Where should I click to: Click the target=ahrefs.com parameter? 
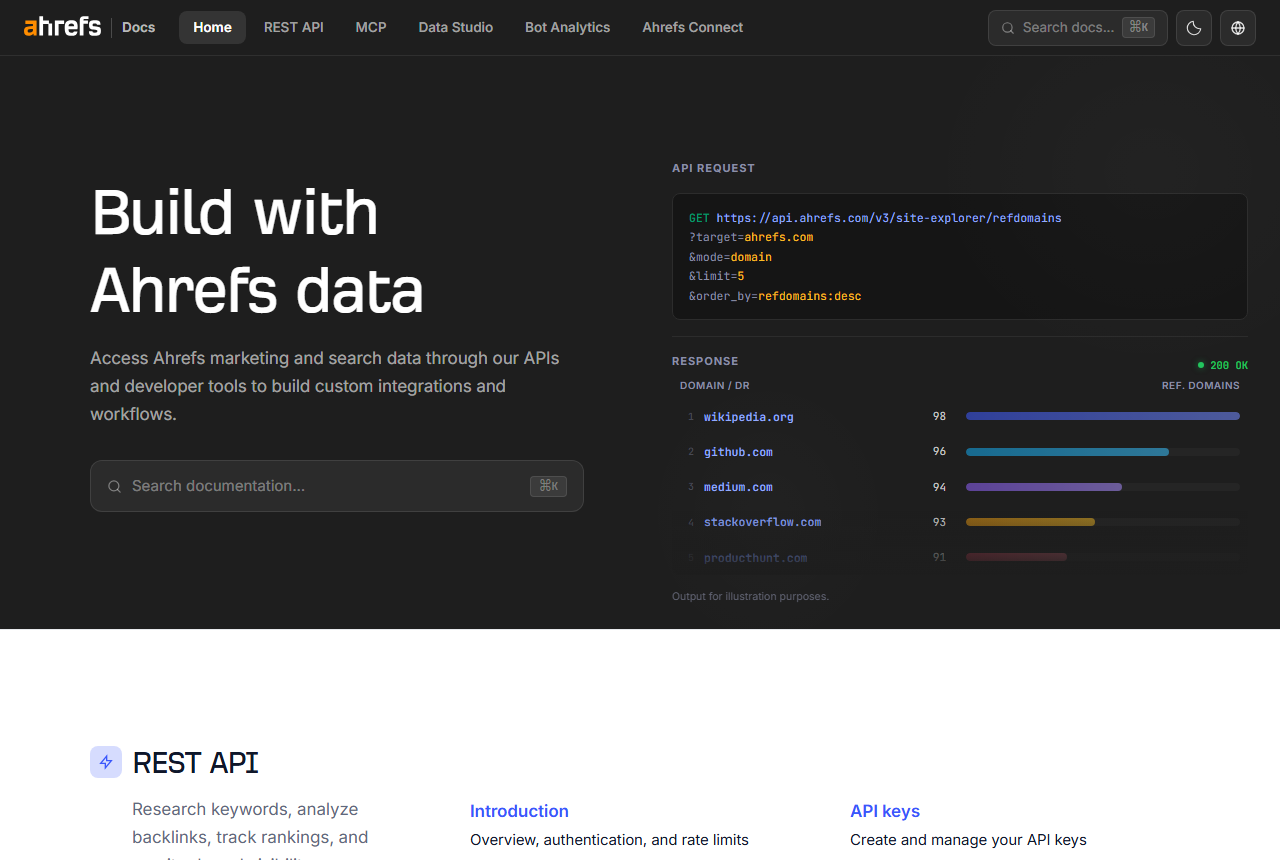point(751,237)
